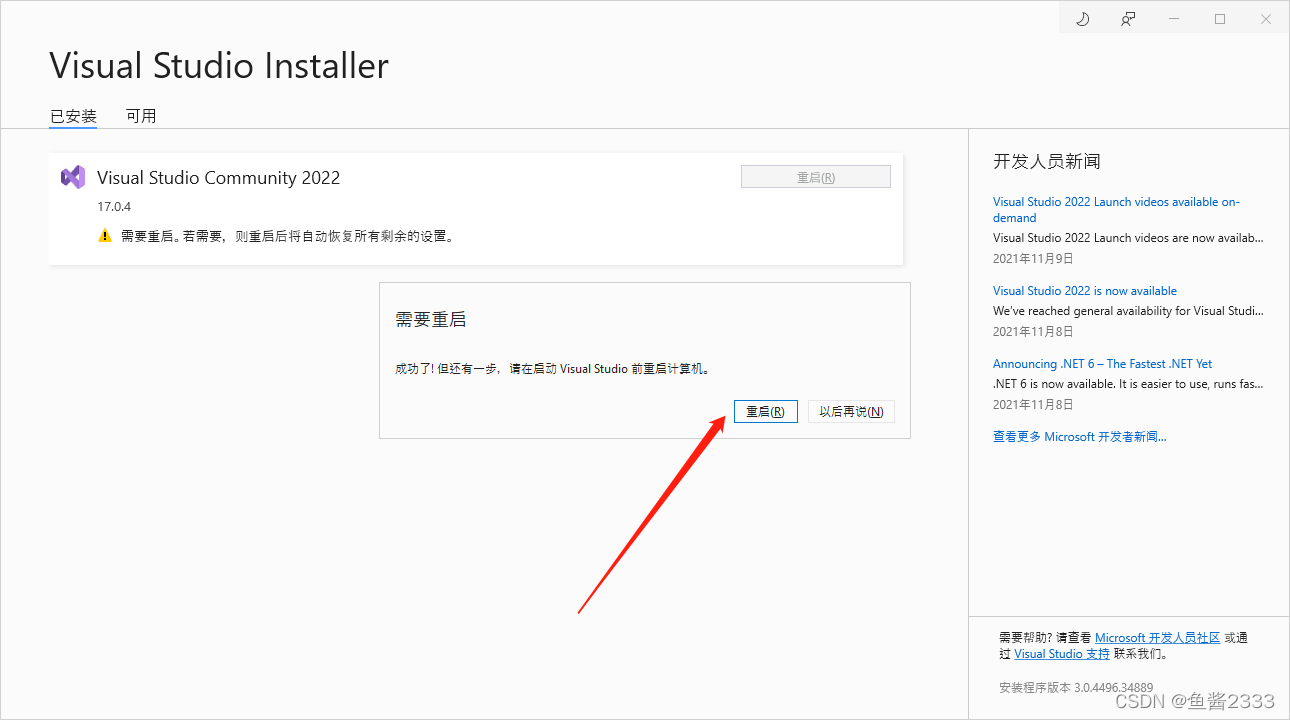1290x720 pixels.
Task: Click the 开发人员新闻 heading
Action: click(x=1047, y=161)
